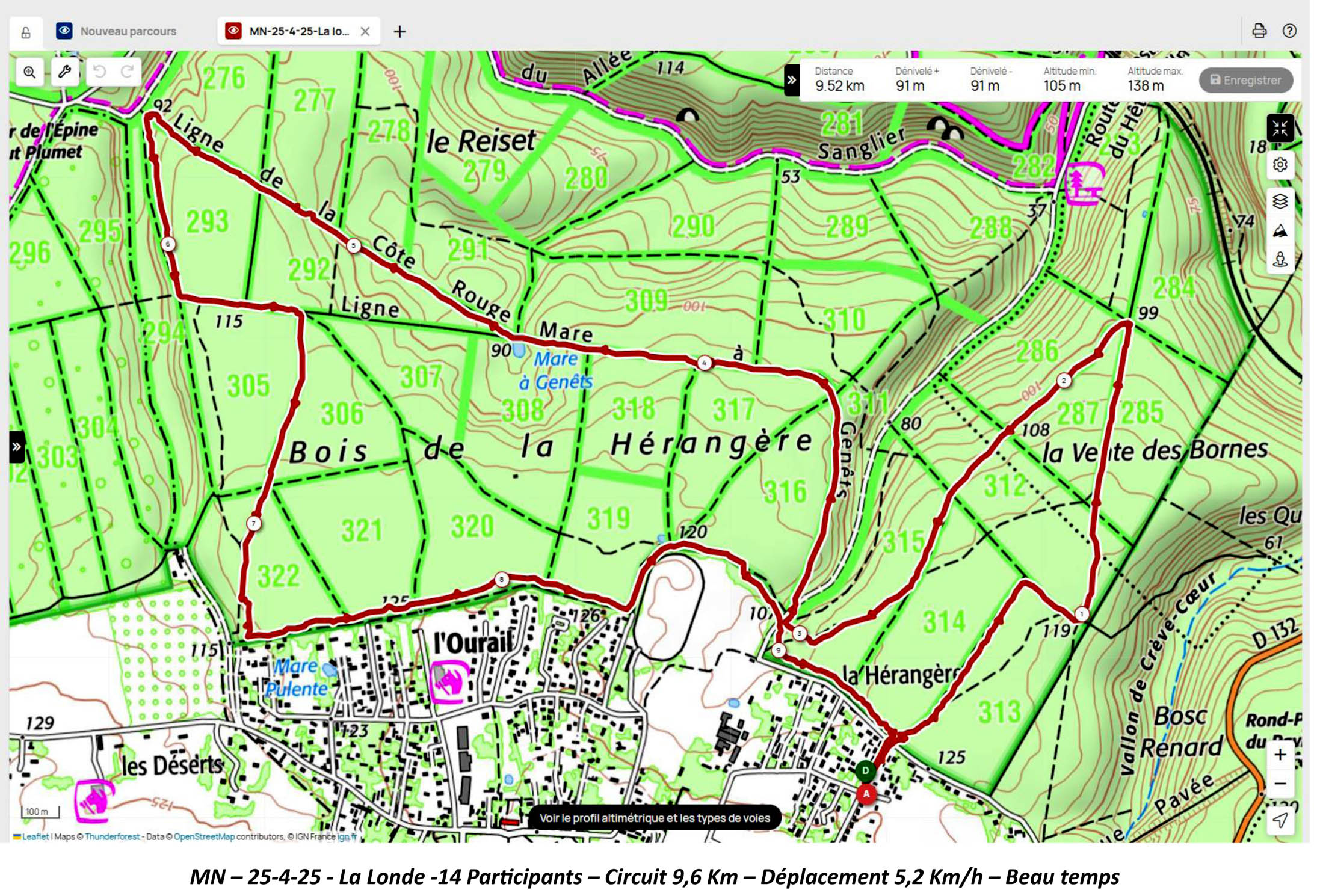Collapse the distance stats panel chevrons
The height and width of the screenshot is (896, 1317).
[792, 80]
